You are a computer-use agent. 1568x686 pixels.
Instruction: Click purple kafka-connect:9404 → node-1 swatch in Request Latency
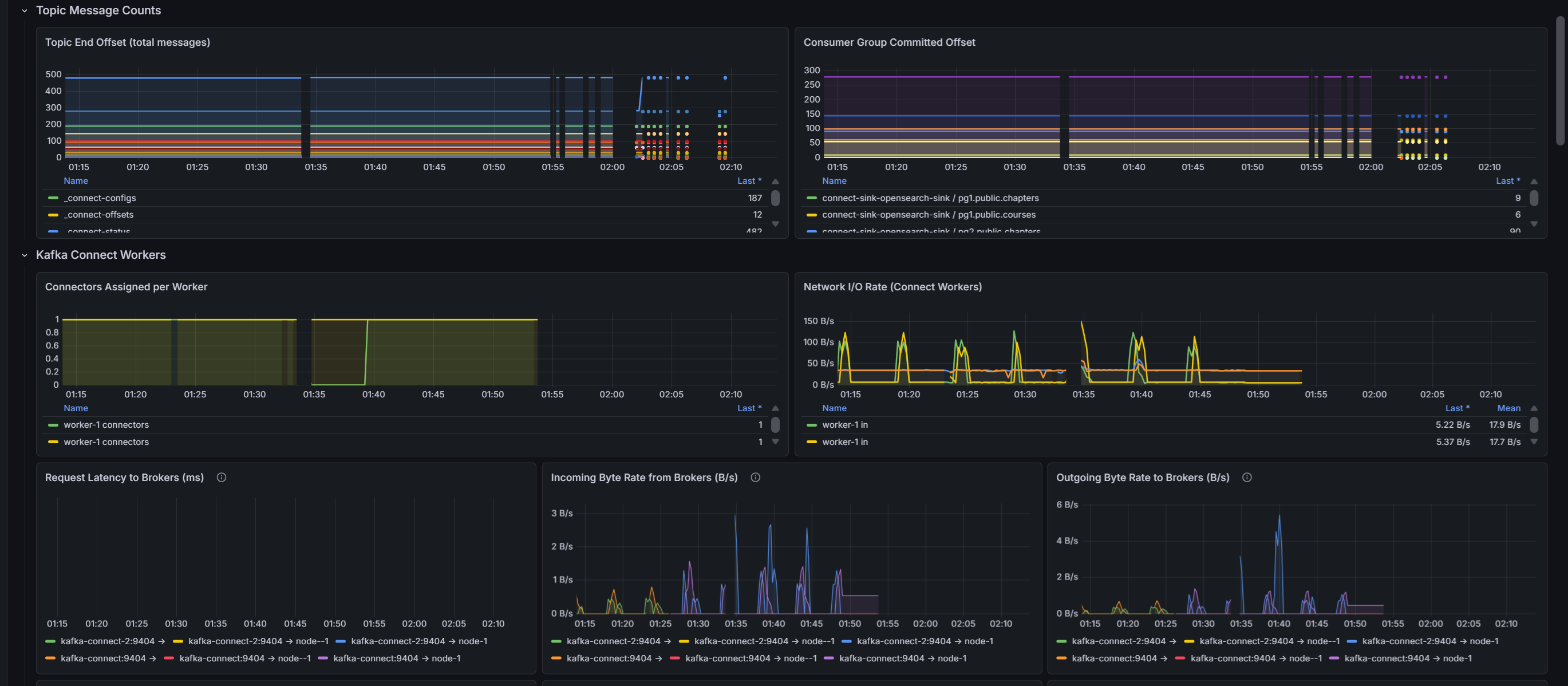323,659
